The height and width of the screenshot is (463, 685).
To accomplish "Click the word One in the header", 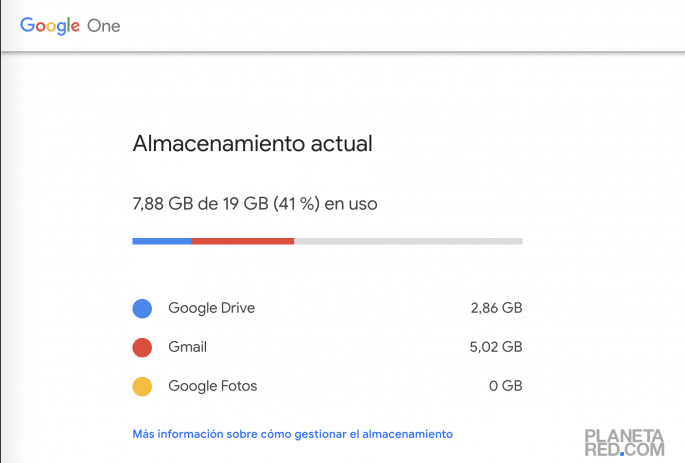I will point(104,25).
